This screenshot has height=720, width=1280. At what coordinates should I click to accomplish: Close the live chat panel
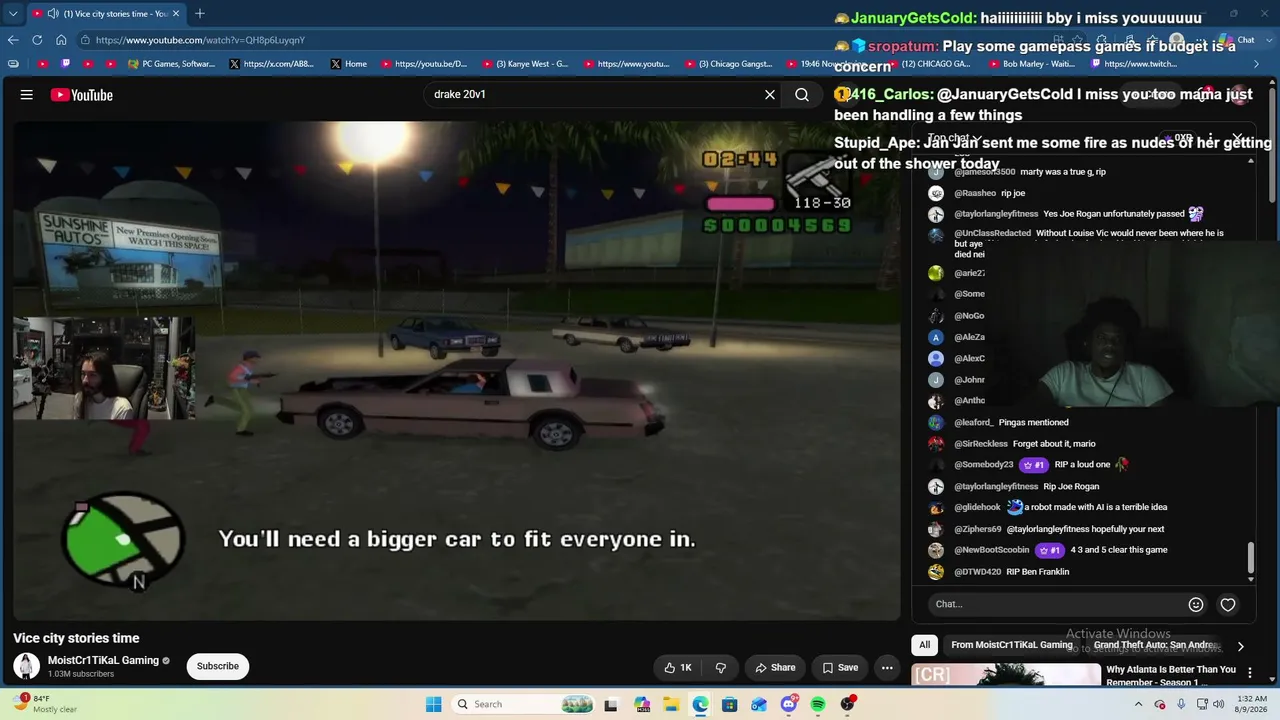coord(1238,138)
